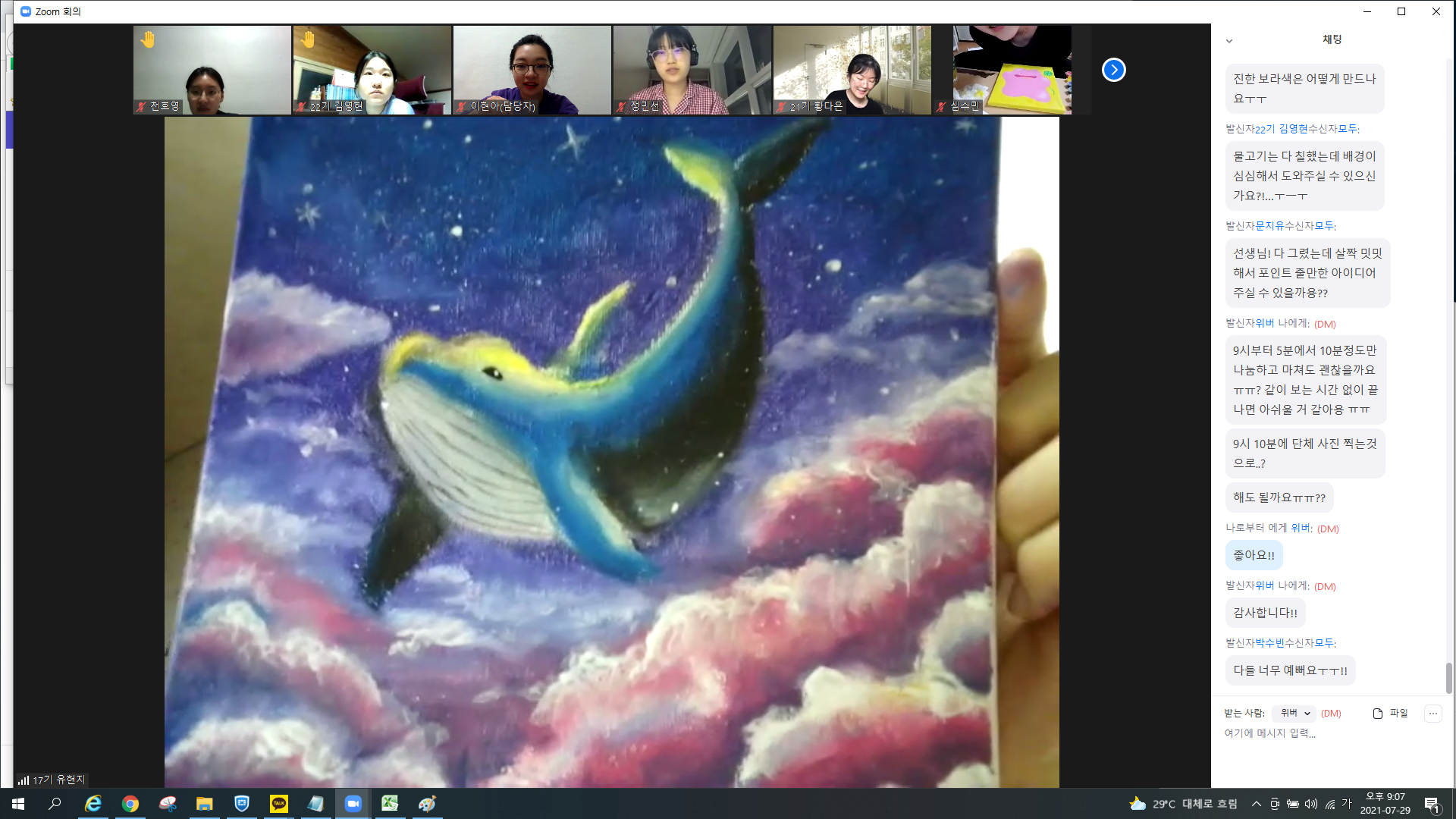Open the notepad app in the taskbar

[315, 804]
